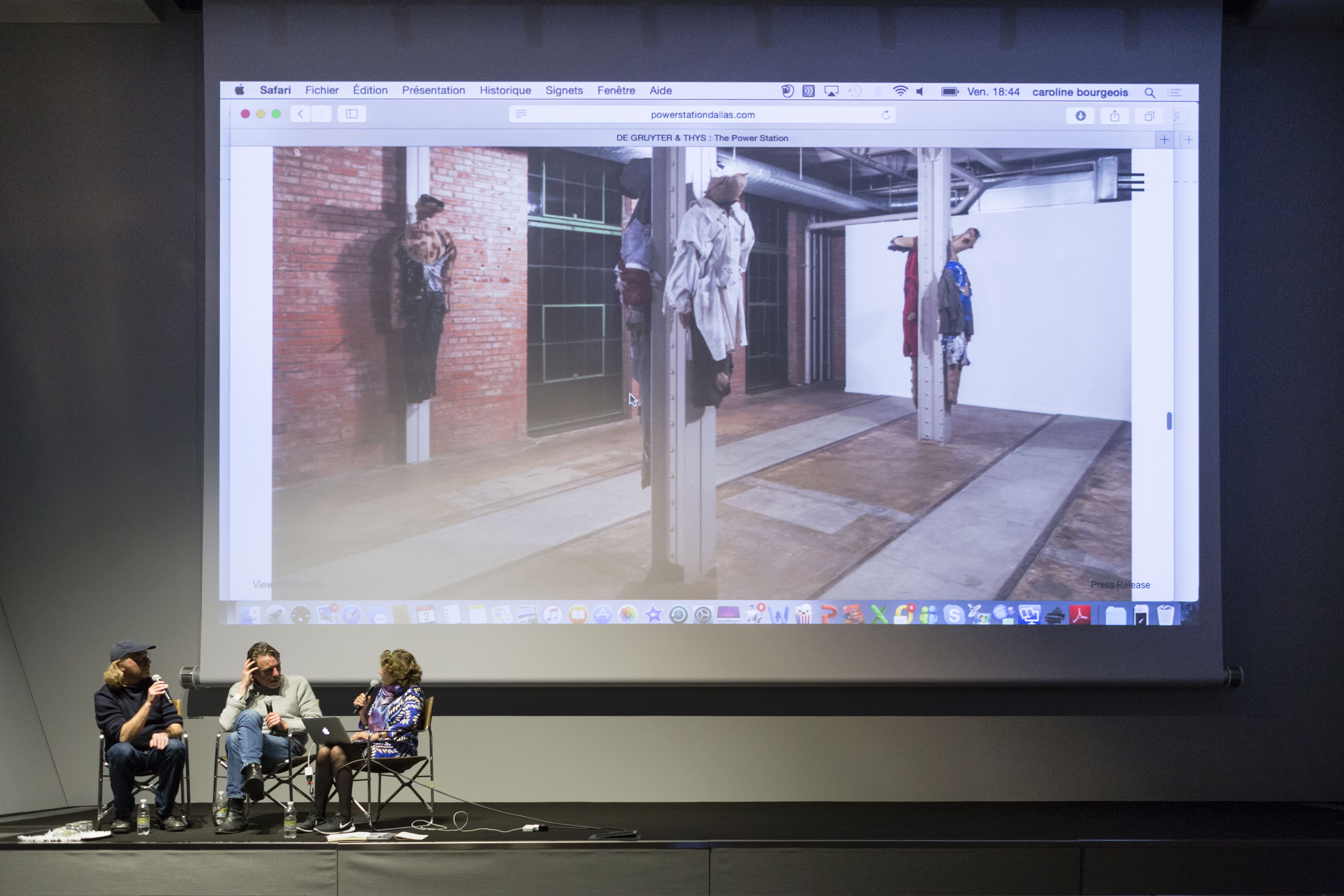1344x896 pixels.
Task: Open iBooks orange book in Dock
Action: point(578,615)
